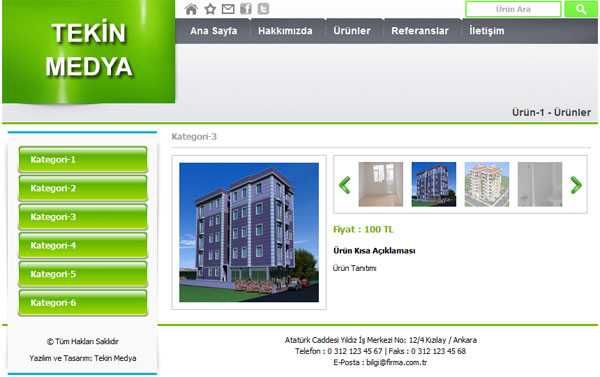
Task: Select the empty room thumbnail
Action: [381, 184]
